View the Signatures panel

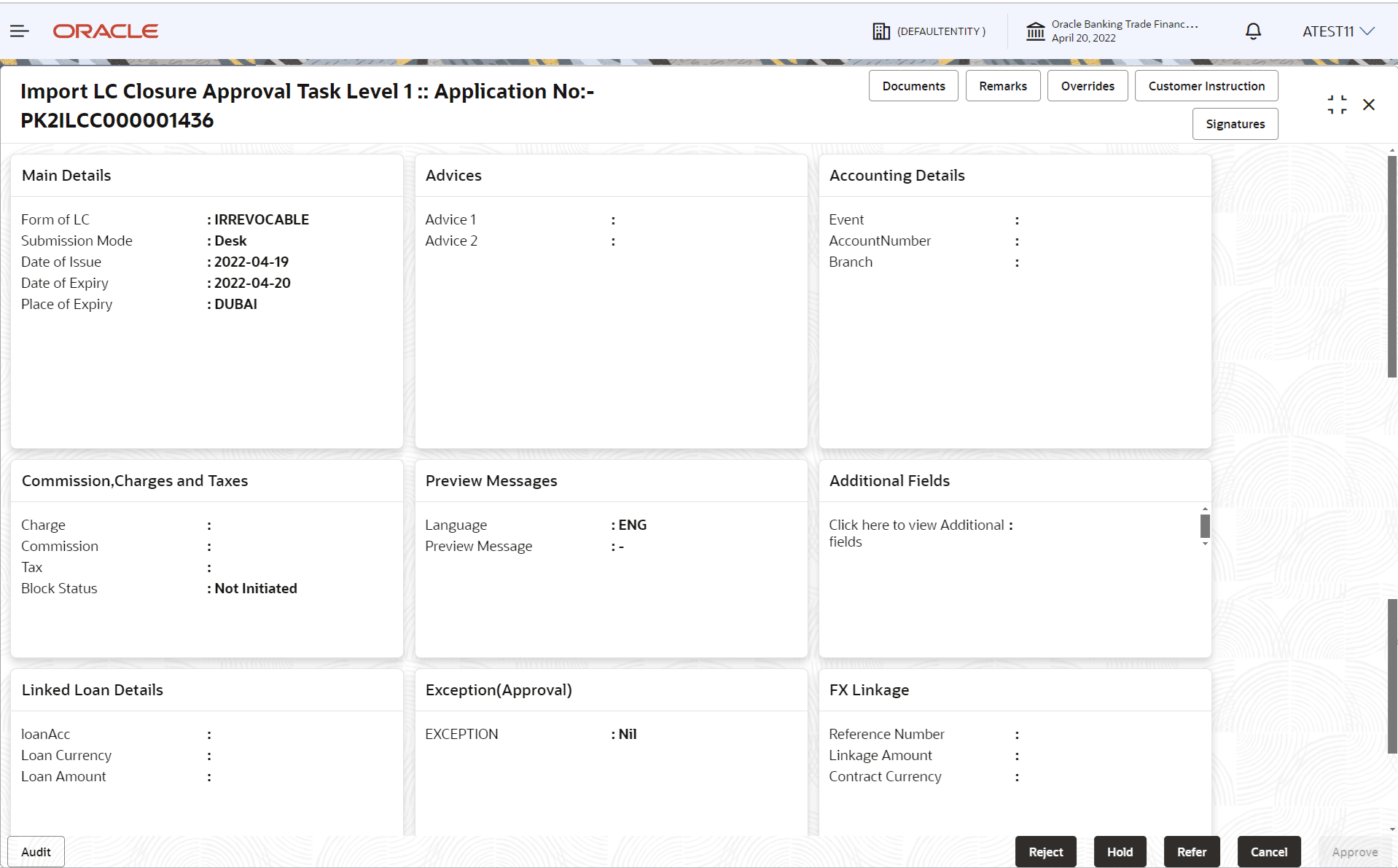(x=1235, y=123)
